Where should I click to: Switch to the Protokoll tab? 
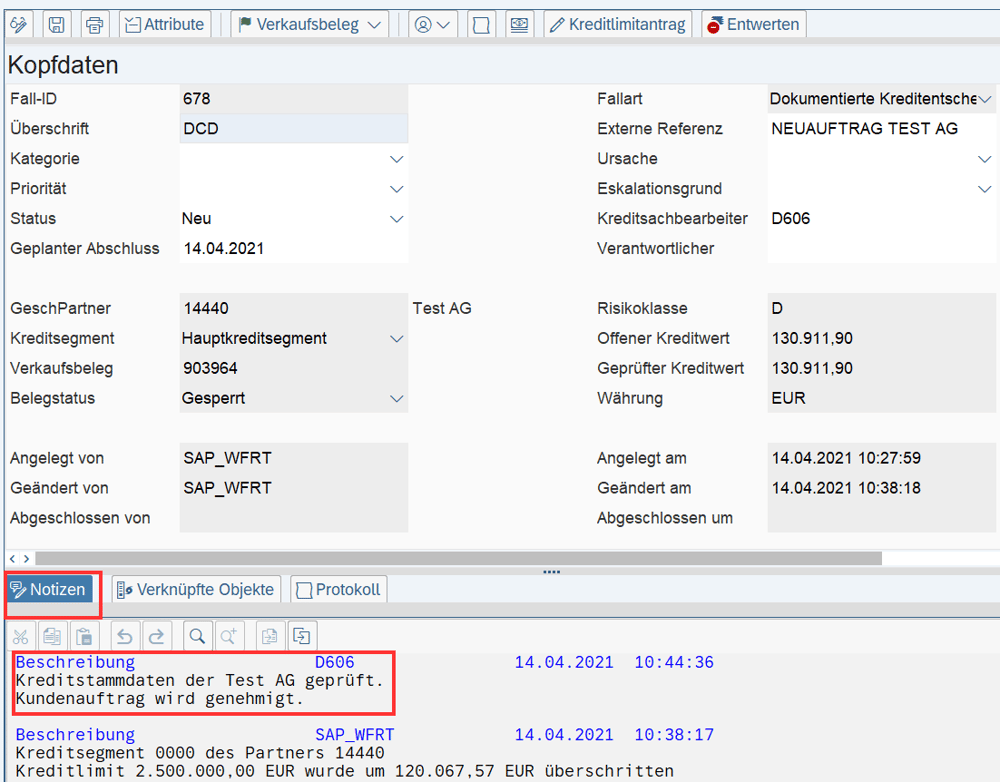(339, 589)
